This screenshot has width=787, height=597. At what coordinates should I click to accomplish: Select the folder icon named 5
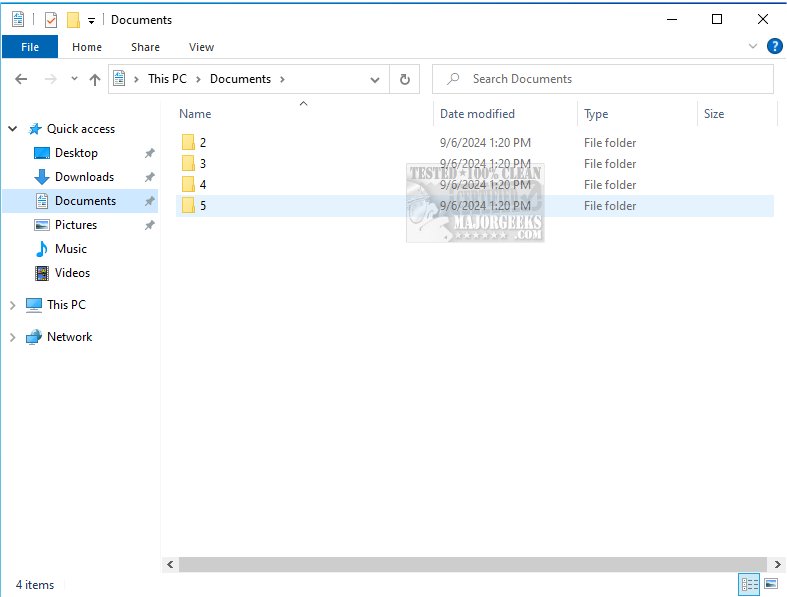click(x=188, y=206)
